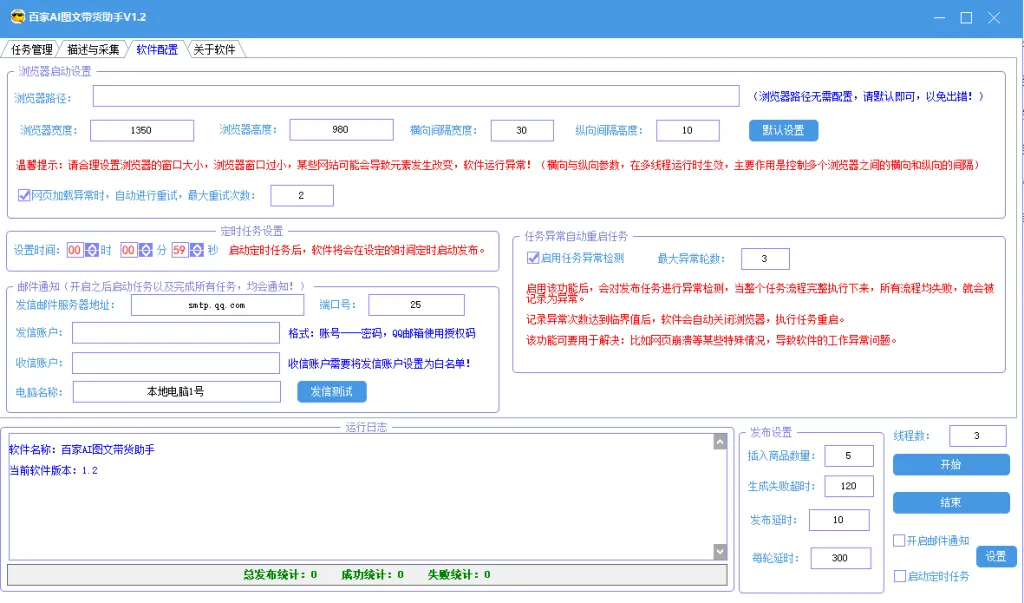This screenshot has width=1024, height=603.
Task: Open the 描述与采集 tab
Action: (x=93, y=50)
